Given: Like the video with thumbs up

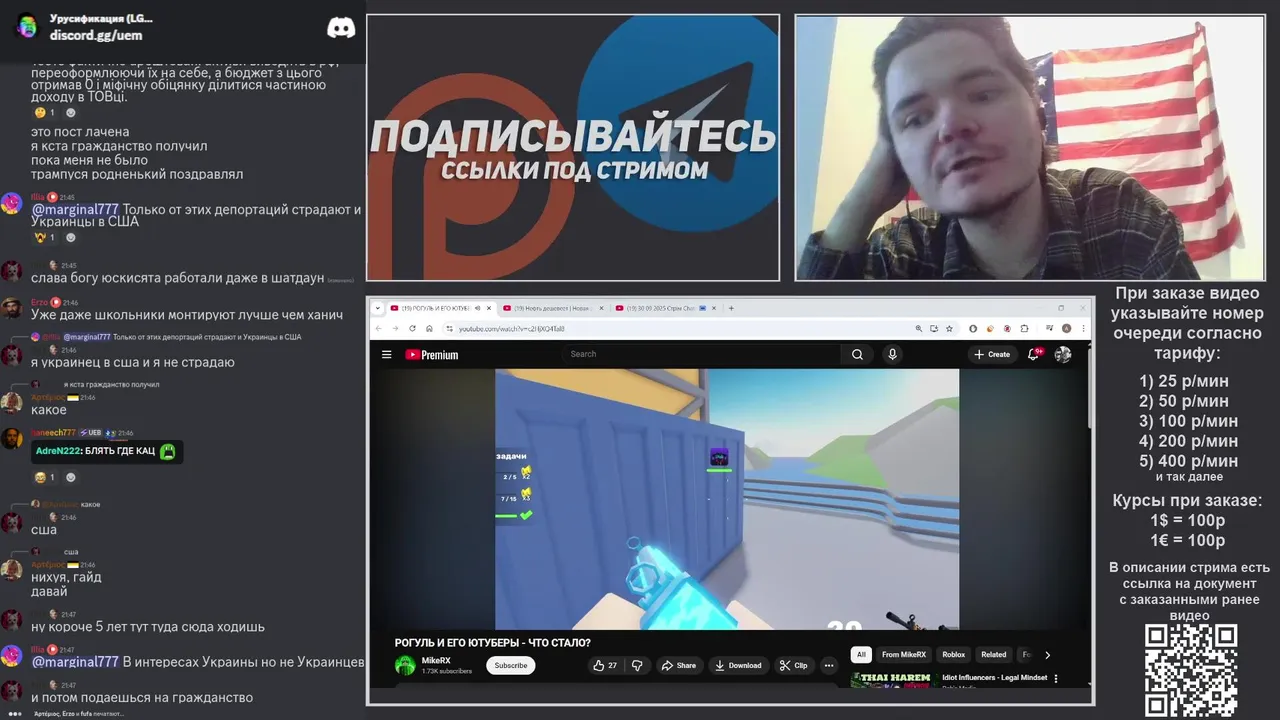Looking at the screenshot, I should click(605, 665).
